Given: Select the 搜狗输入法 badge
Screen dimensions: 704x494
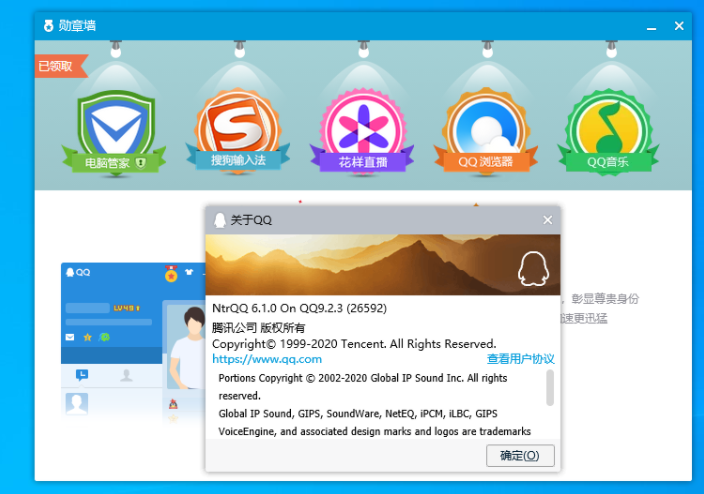Looking at the screenshot, I should coord(237,127).
